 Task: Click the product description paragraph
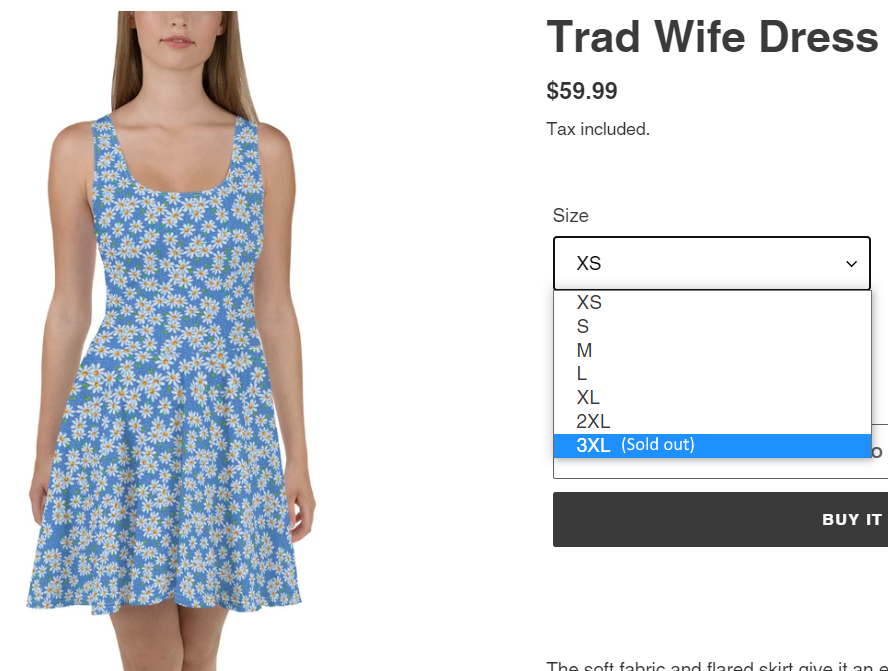[x=717, y=666]
